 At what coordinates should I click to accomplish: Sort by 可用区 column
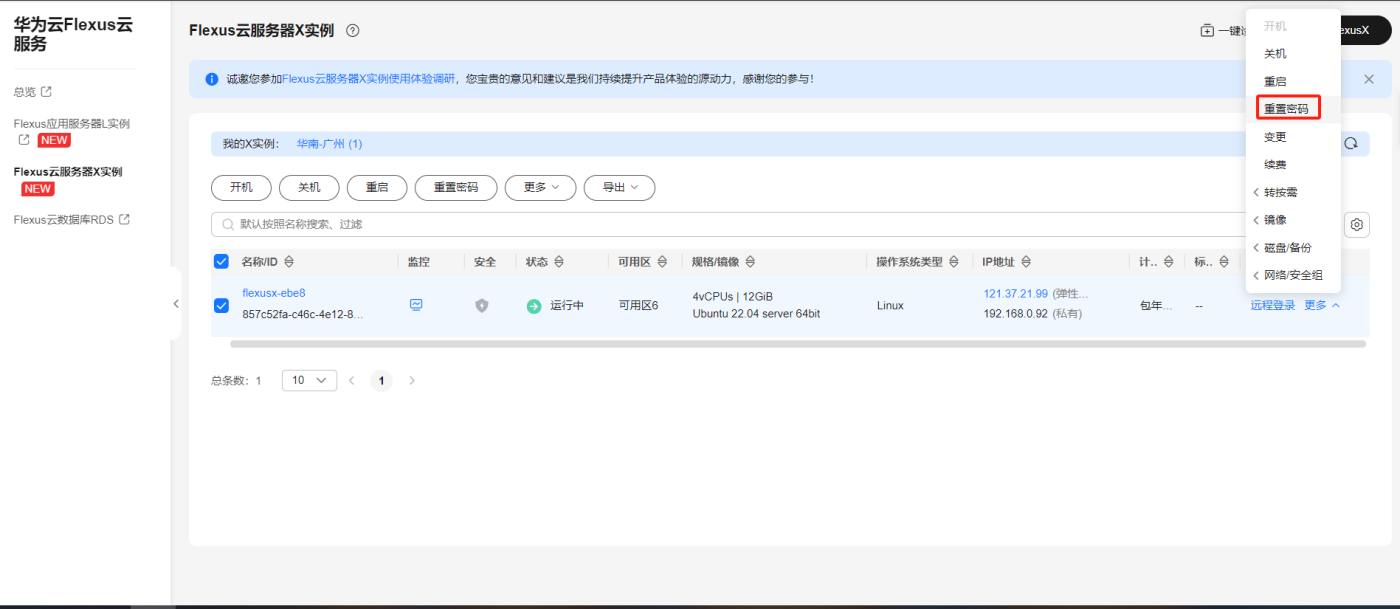[x=661, y=262]
